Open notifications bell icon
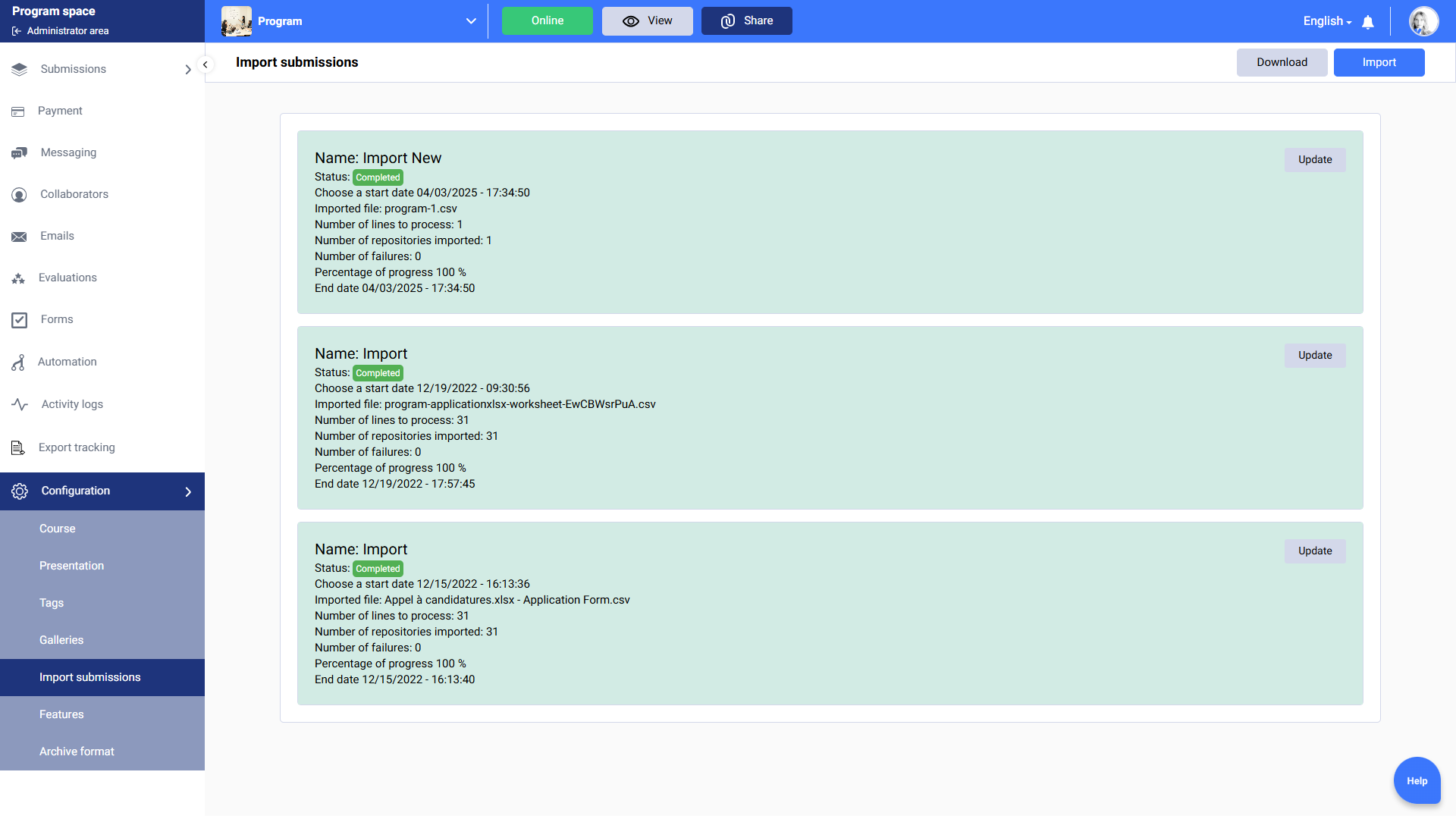Image resolution: width=1456 pixels, height=819 pixels. 1368,22
